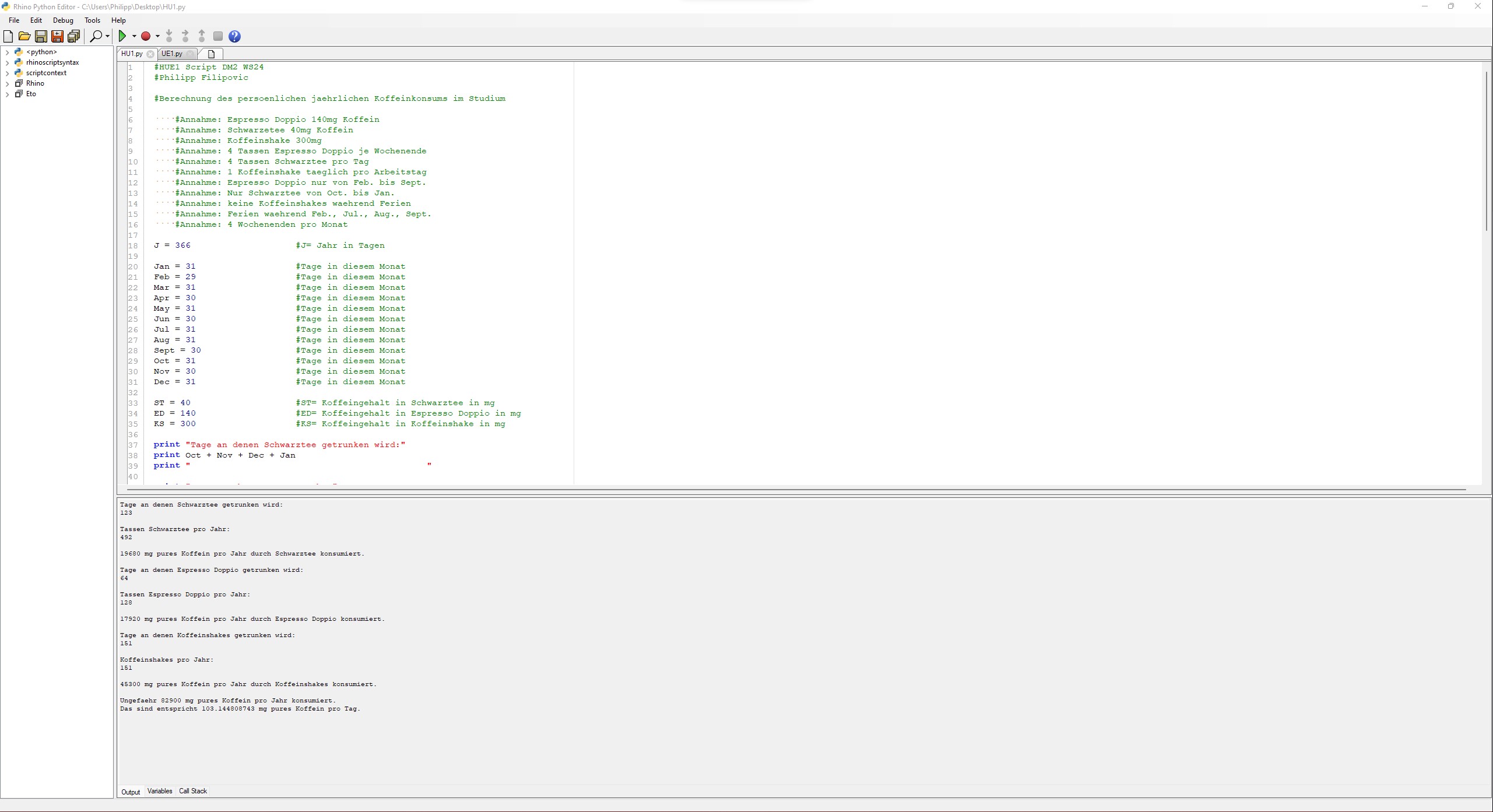
Task: Expand the Rhino namespace node
Action: tap(8, 83)
